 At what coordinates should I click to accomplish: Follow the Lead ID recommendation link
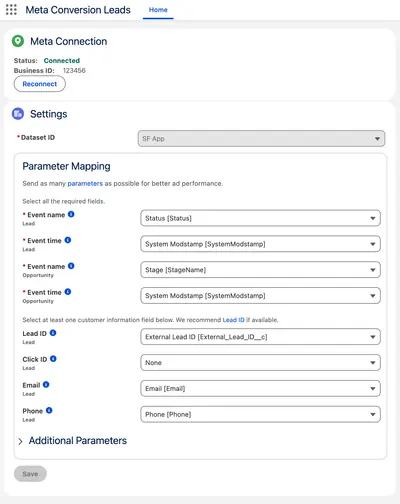(x=233, y=320)
